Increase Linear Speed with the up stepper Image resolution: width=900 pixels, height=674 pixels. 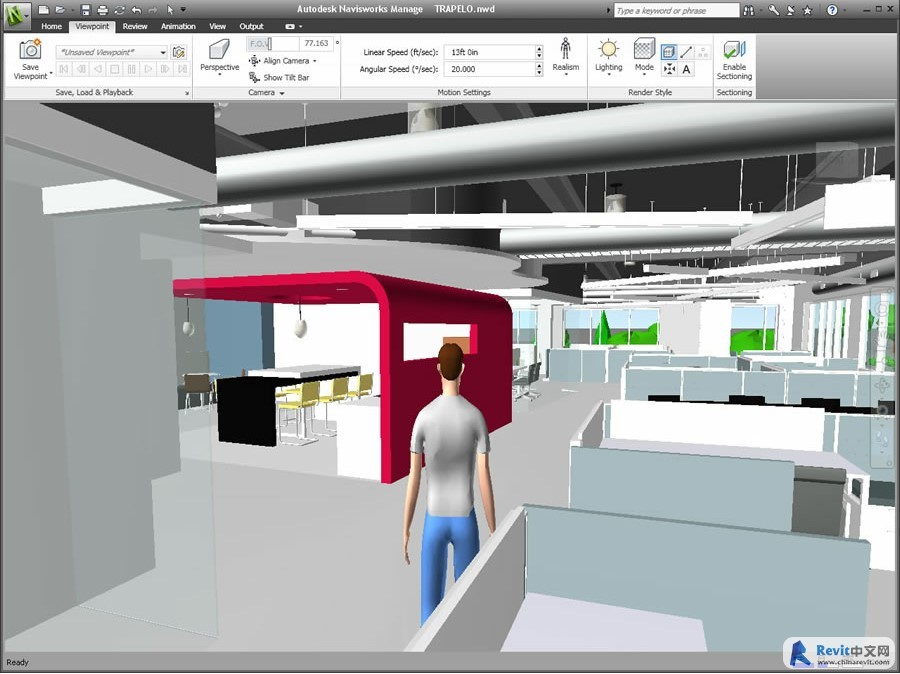539,48
